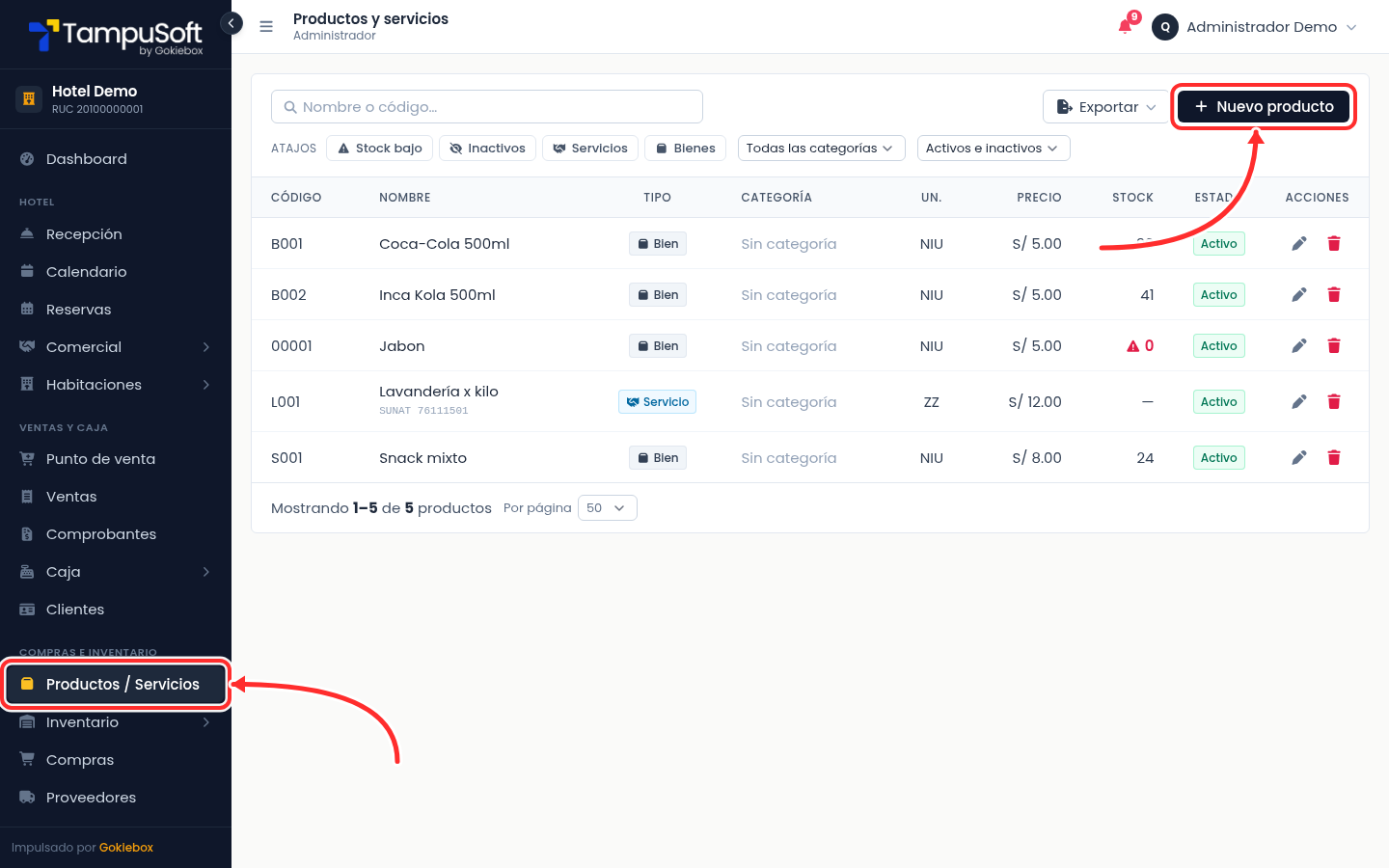1389x868 pixels.
Task: Delete the Lavandería x kilo service
Action: pos(1334,402)
